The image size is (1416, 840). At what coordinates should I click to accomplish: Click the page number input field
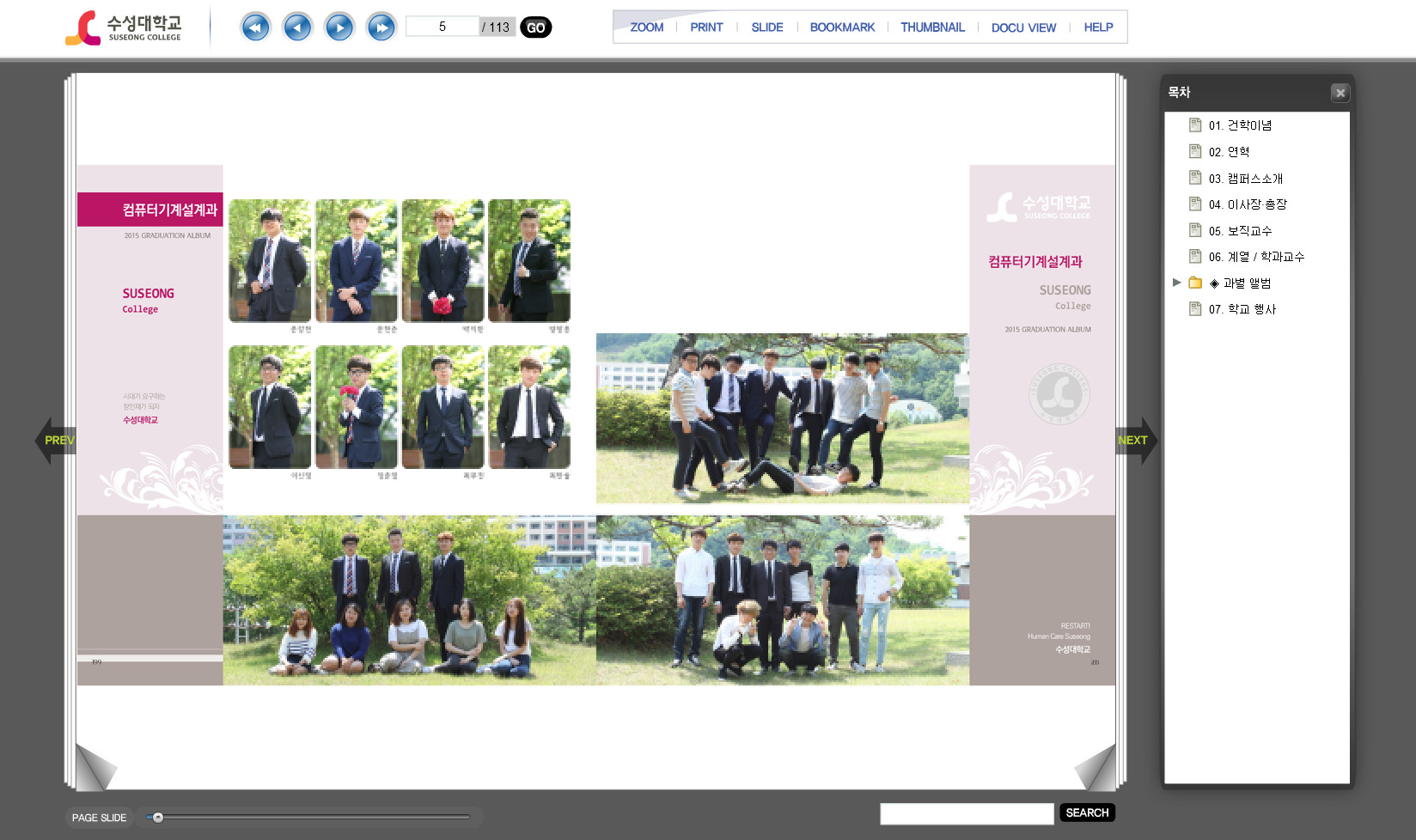[x=442, y=27]
